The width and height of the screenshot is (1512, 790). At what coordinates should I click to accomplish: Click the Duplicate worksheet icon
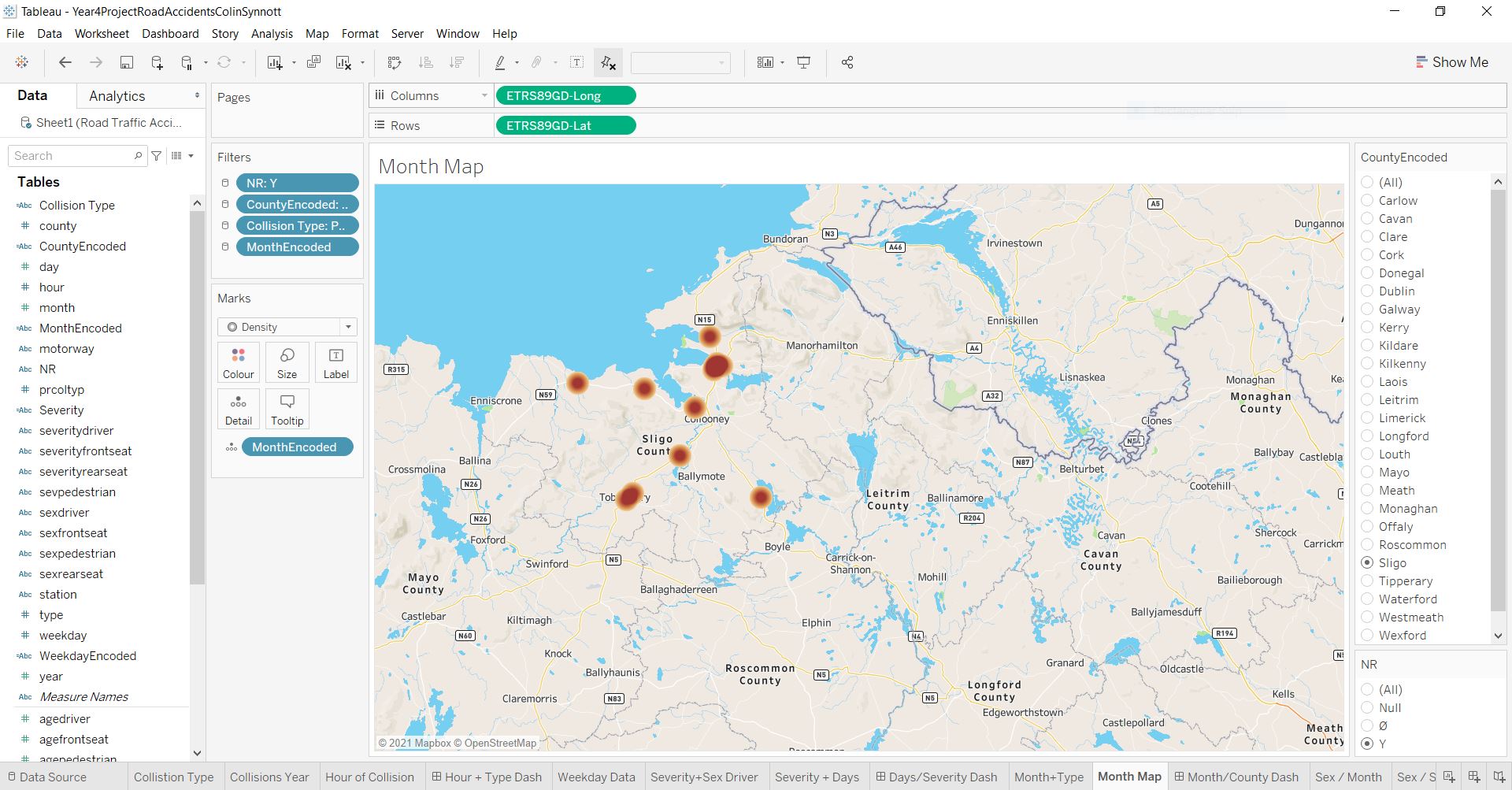313,63
